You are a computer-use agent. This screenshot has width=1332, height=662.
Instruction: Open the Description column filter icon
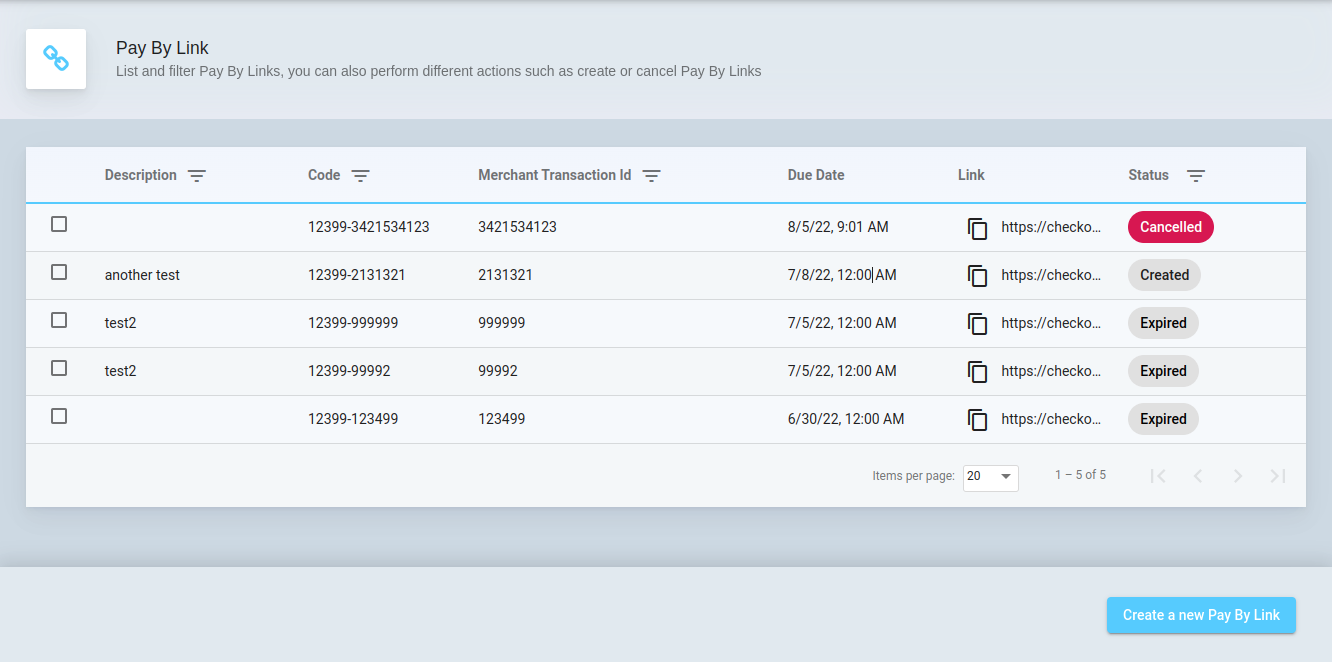197,176
